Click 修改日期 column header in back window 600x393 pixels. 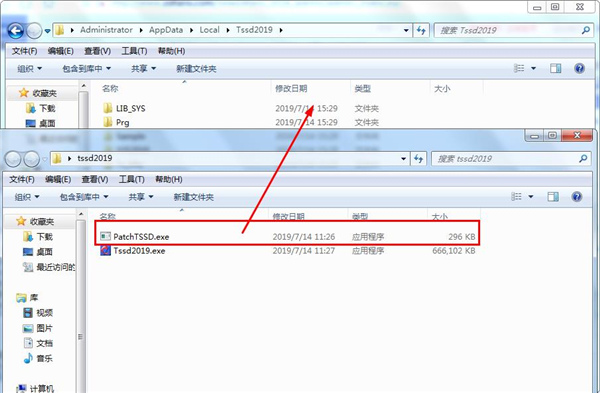pos(291,88)
